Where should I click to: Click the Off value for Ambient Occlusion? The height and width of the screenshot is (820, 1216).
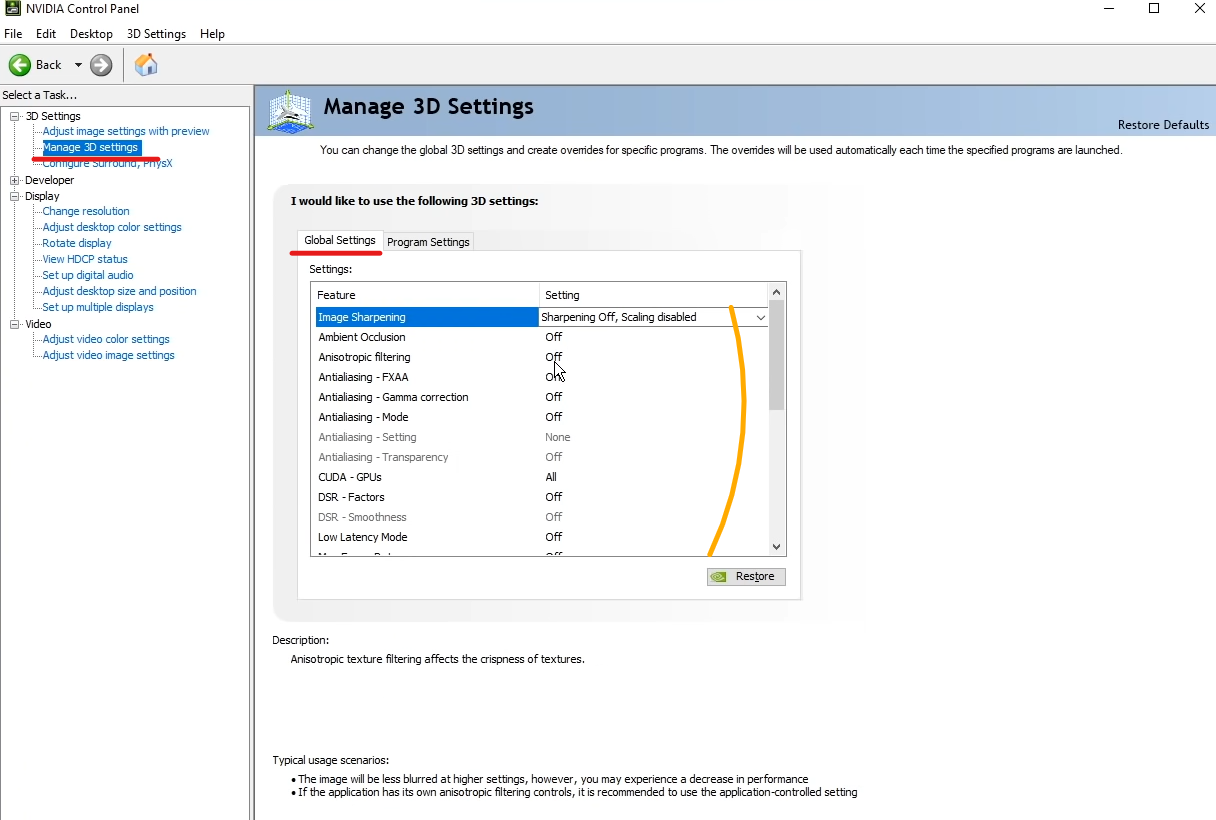point(553,337)
